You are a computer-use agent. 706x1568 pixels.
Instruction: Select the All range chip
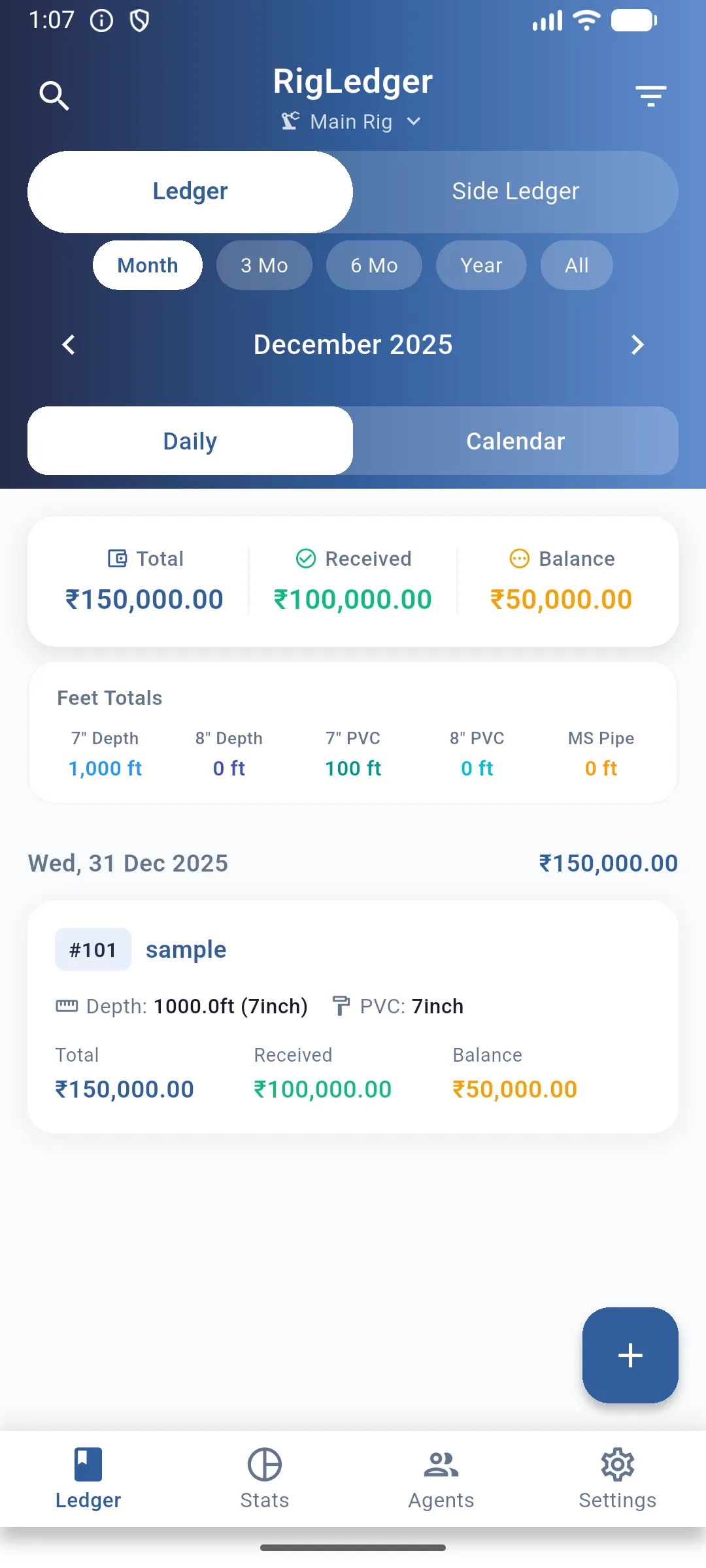tap(577, 265)
